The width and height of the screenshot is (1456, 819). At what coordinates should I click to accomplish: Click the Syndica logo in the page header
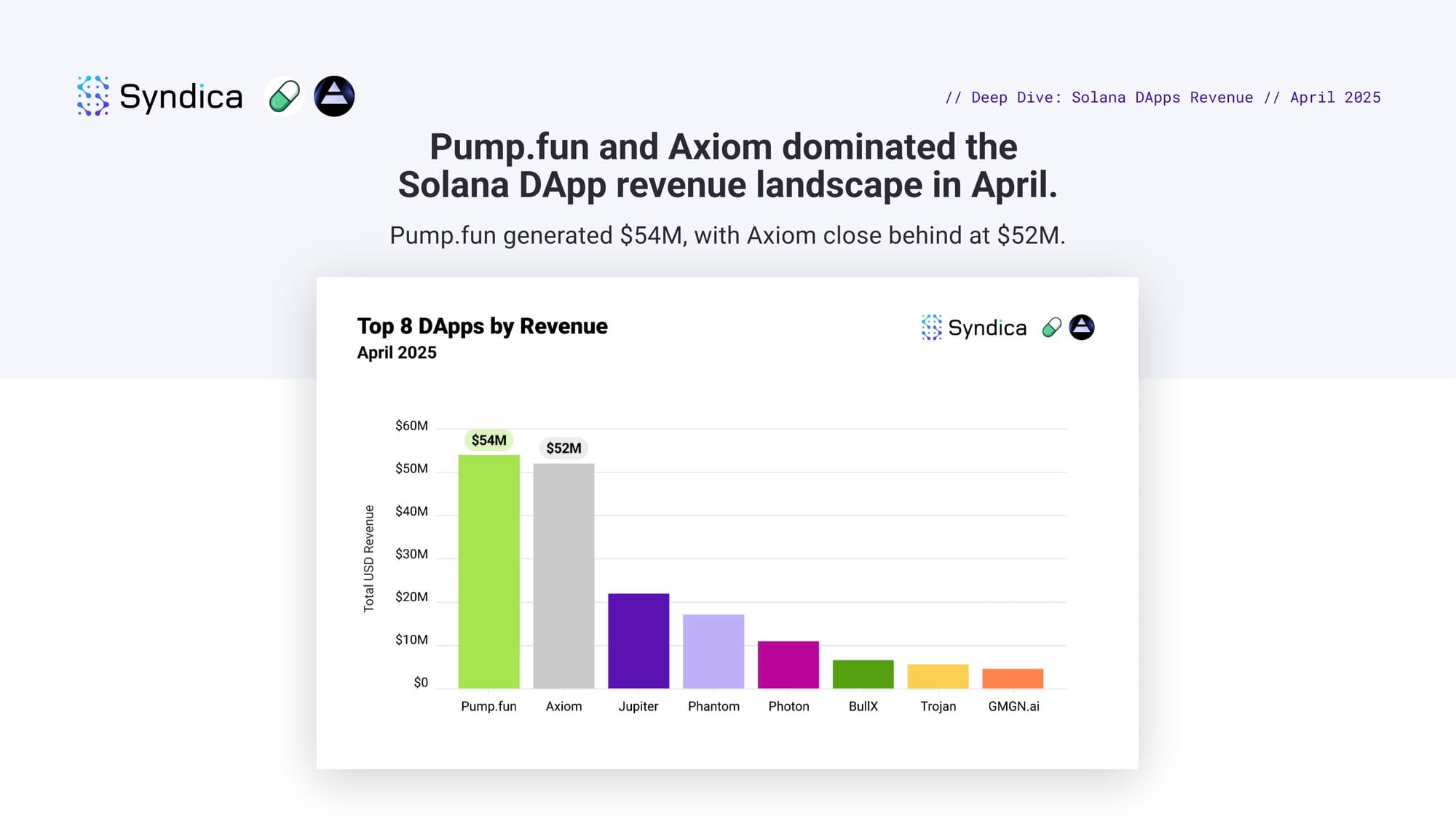coord(160,96)
